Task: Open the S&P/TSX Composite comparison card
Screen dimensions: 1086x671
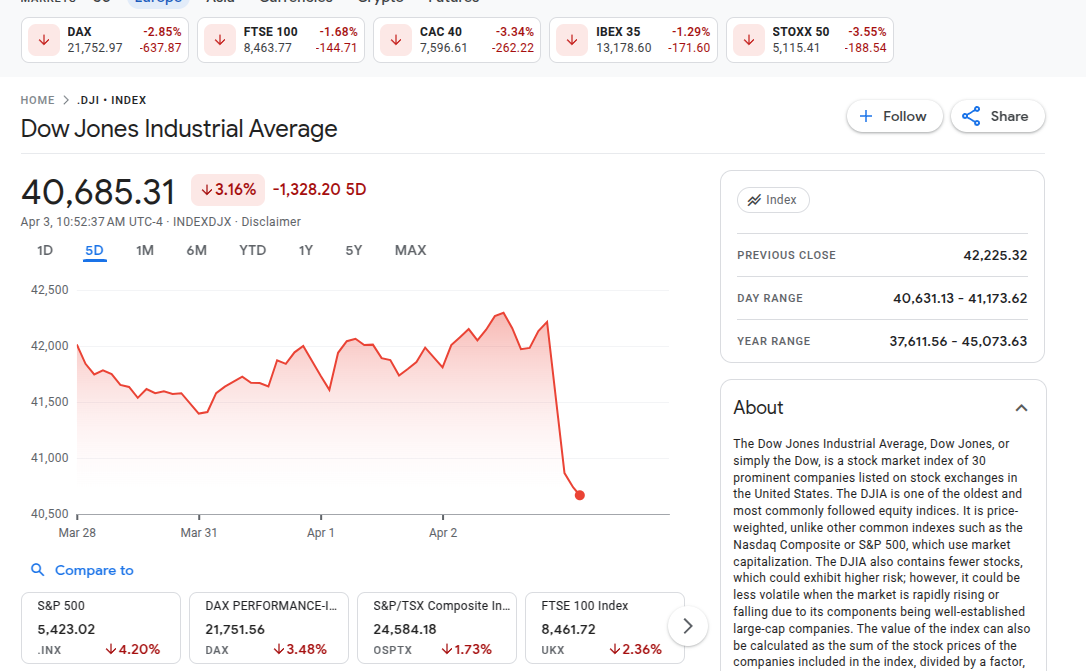Action: [436, 627]
